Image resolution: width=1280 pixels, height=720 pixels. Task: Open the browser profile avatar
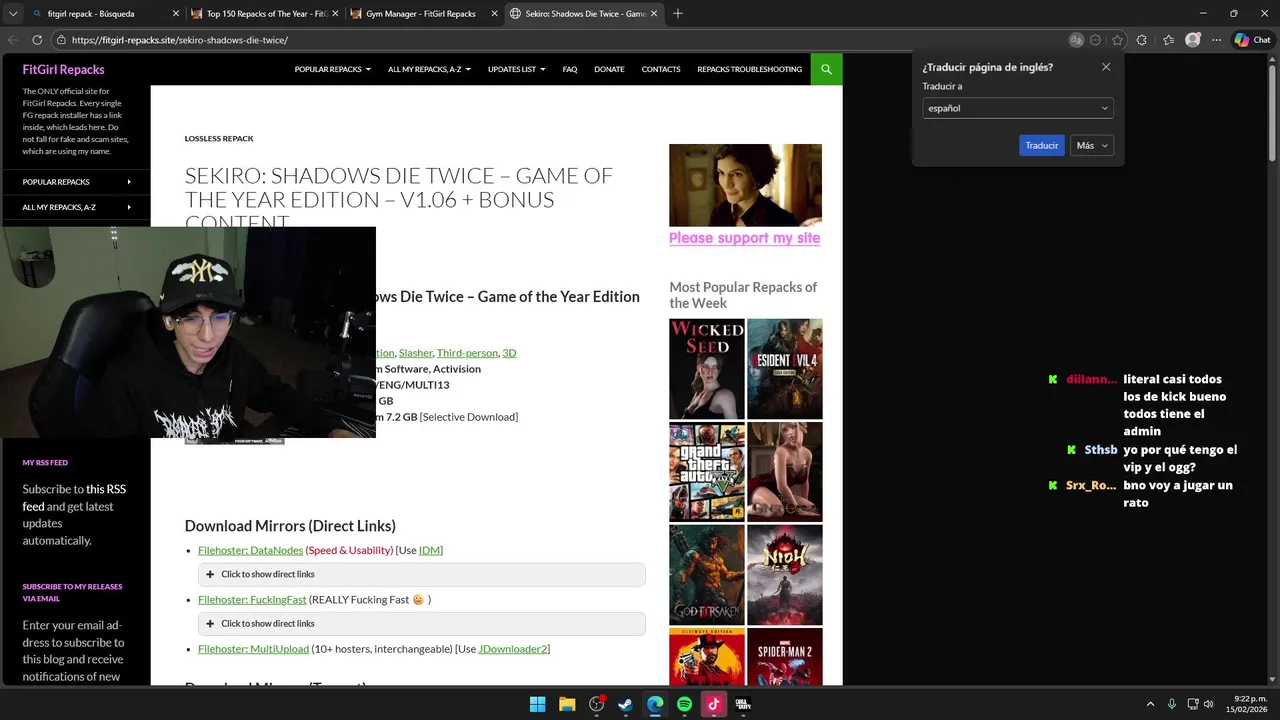[x=1192, y=40]
